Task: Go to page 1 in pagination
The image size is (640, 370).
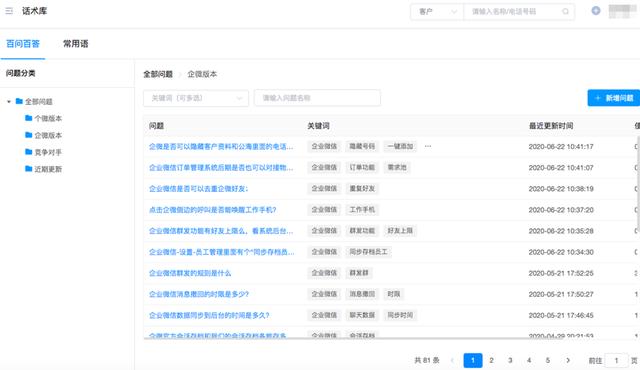Action: click(473, 360)
